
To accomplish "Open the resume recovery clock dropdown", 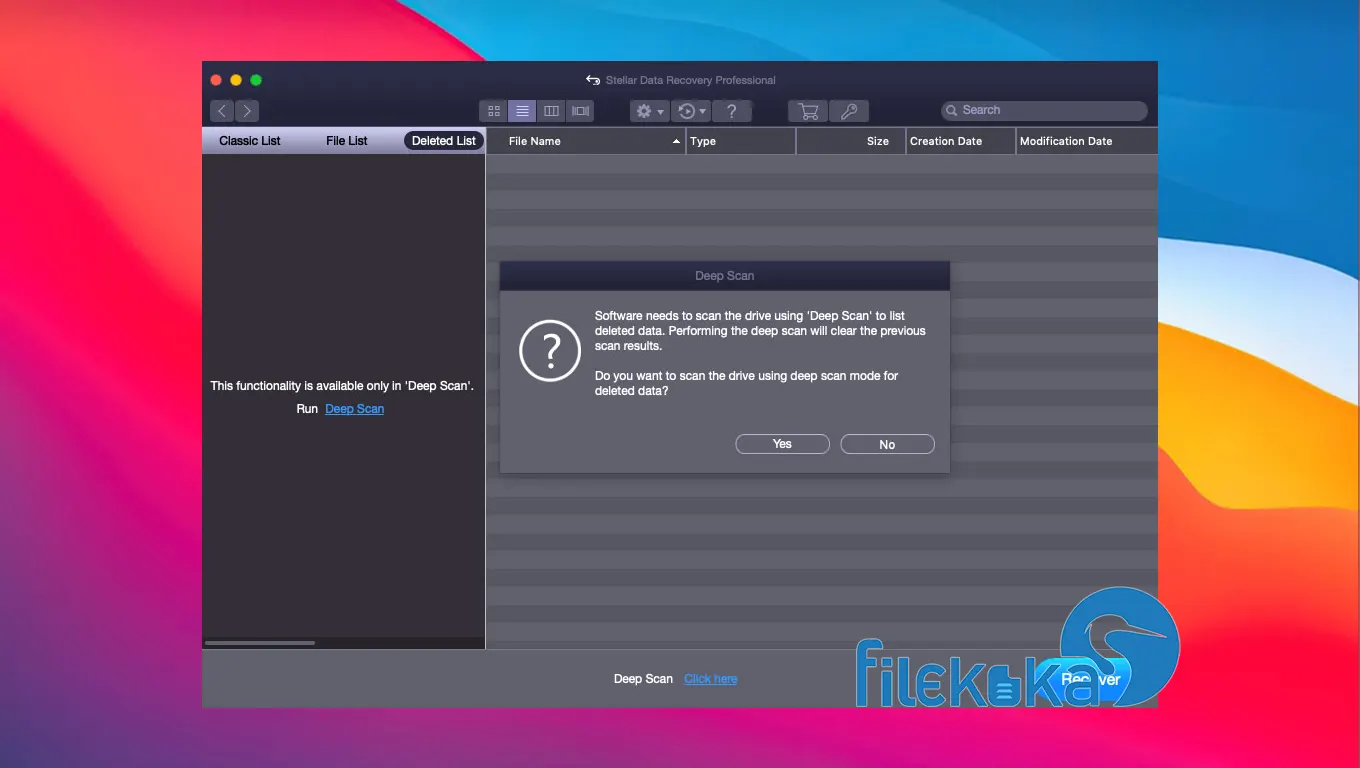I will 691,111.
